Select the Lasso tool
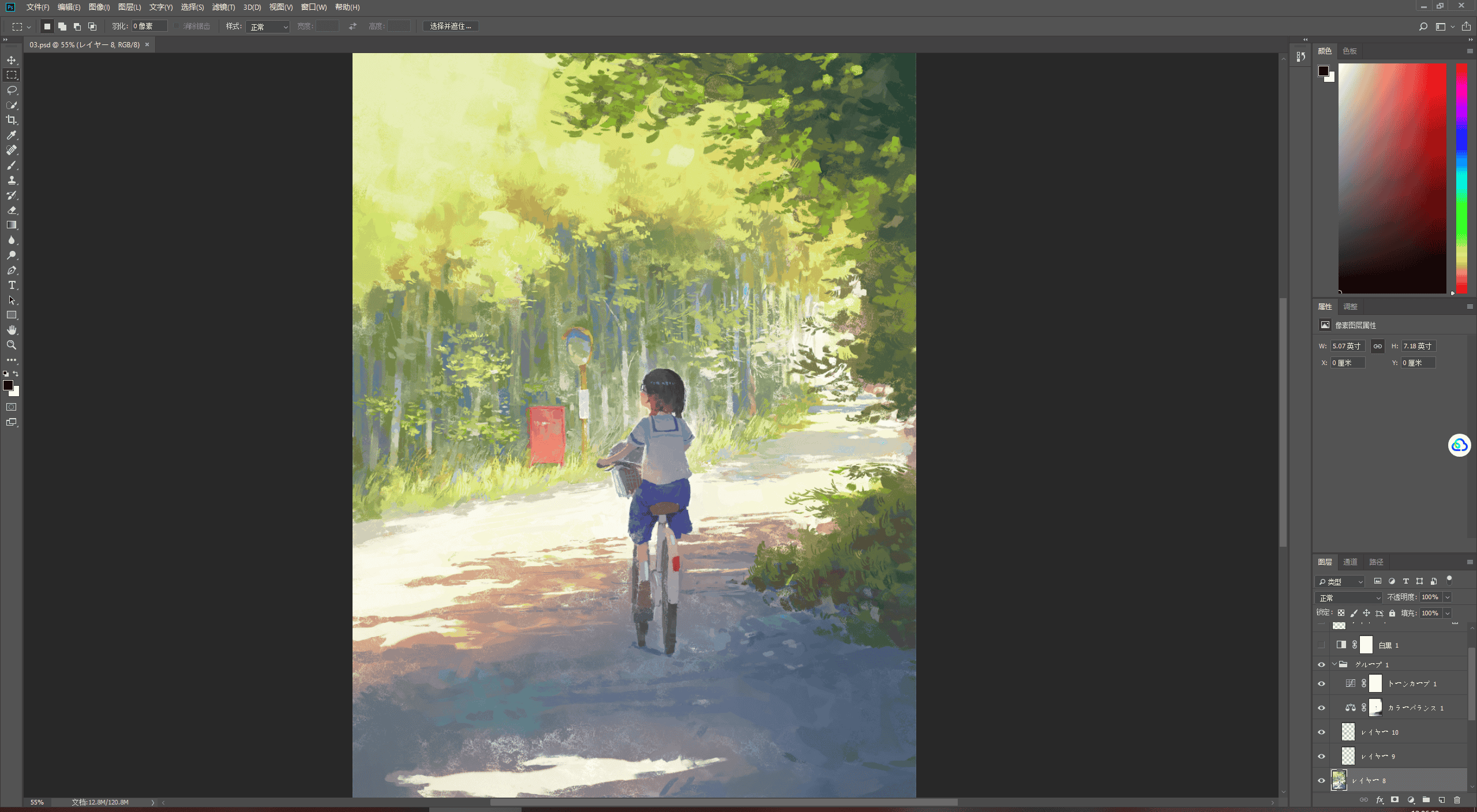The width and height of the screenshot is (1477, 812). tap(12, 90)
